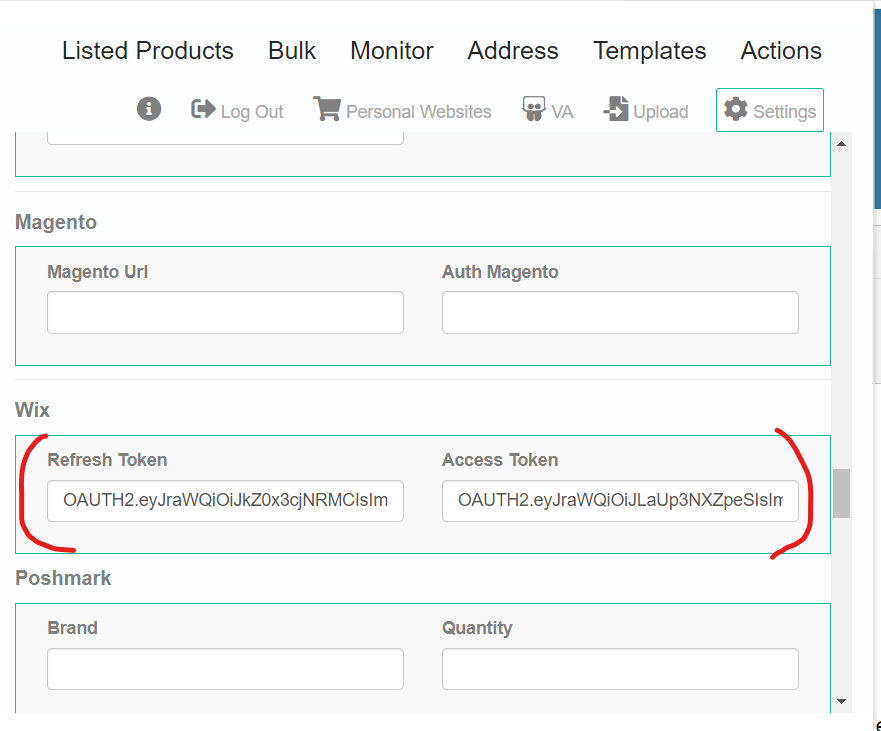Open Personal Websites cart icon

point(327,108)
